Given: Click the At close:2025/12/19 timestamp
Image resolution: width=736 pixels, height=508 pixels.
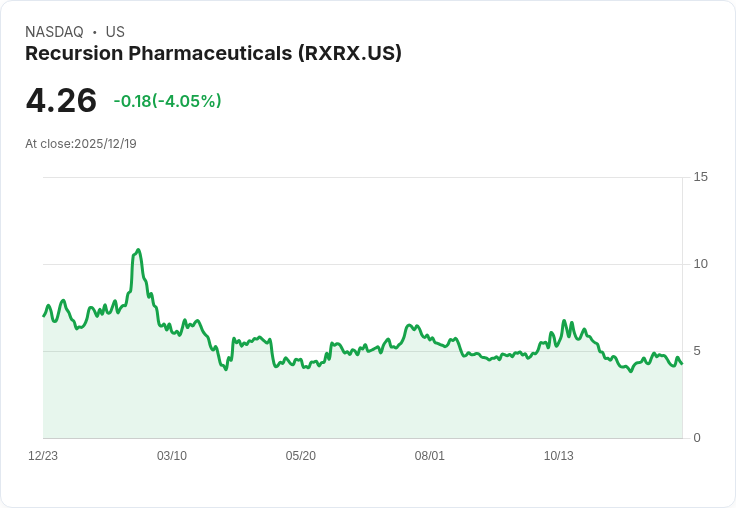Looking at the screenshot, I should (81, 144).
